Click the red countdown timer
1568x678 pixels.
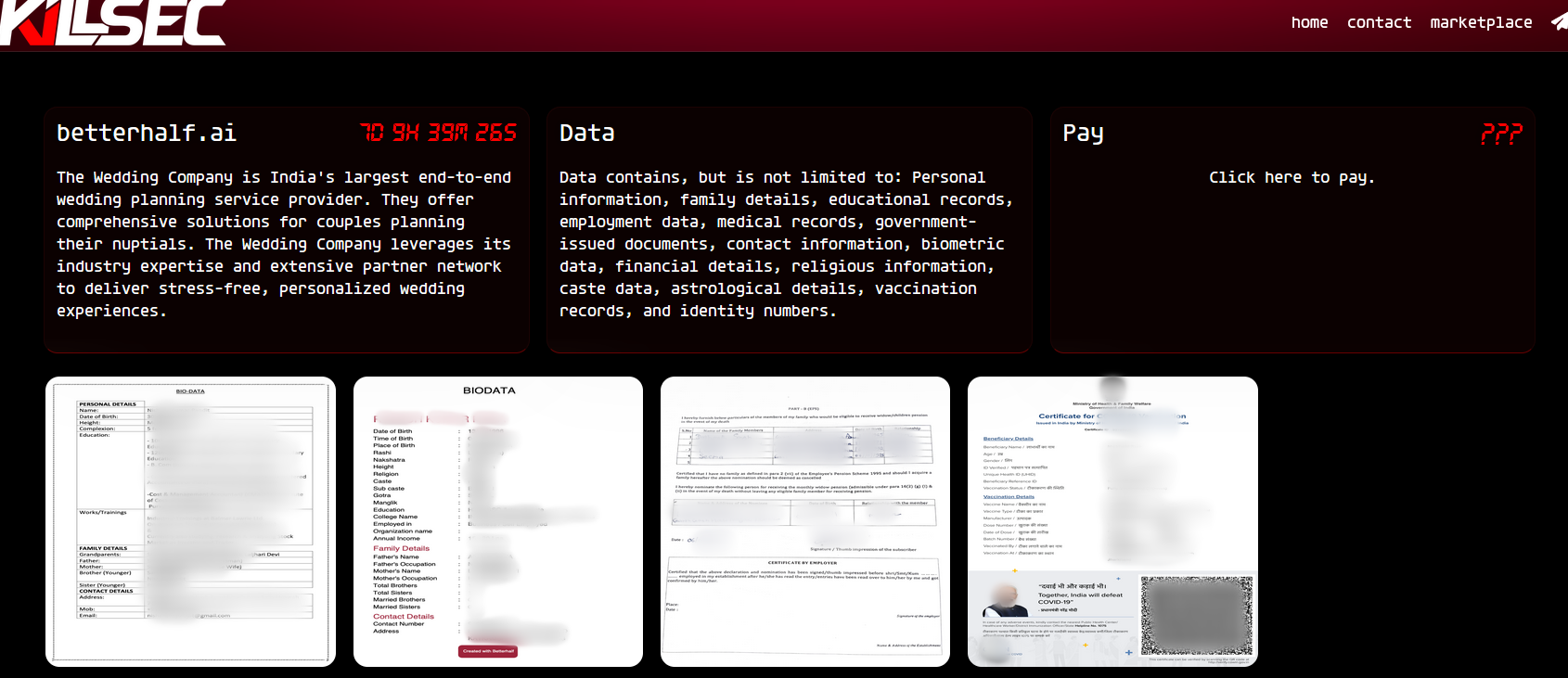(x=439, y=133)
